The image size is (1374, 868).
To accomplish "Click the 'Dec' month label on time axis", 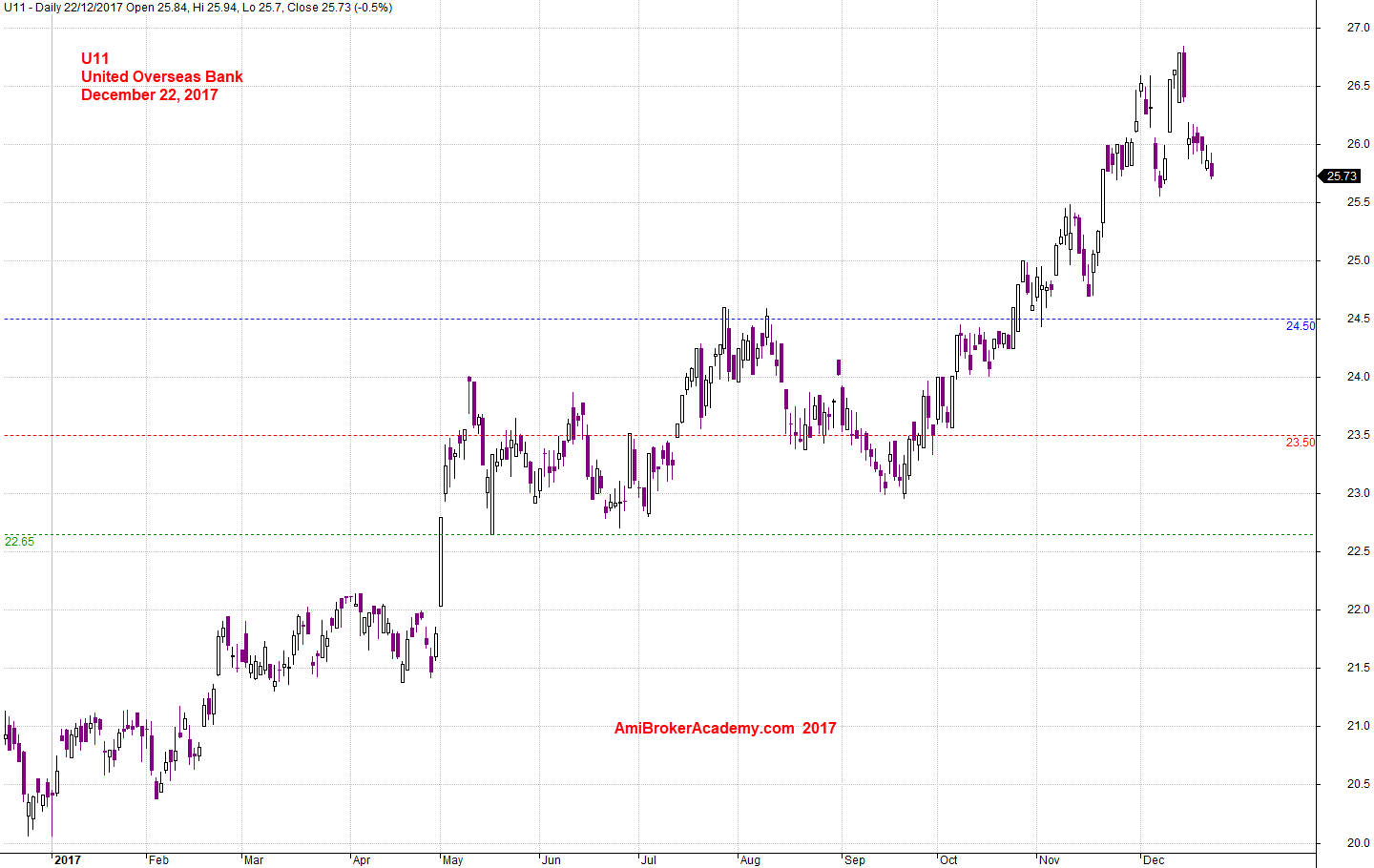I will coord(1154,860).
